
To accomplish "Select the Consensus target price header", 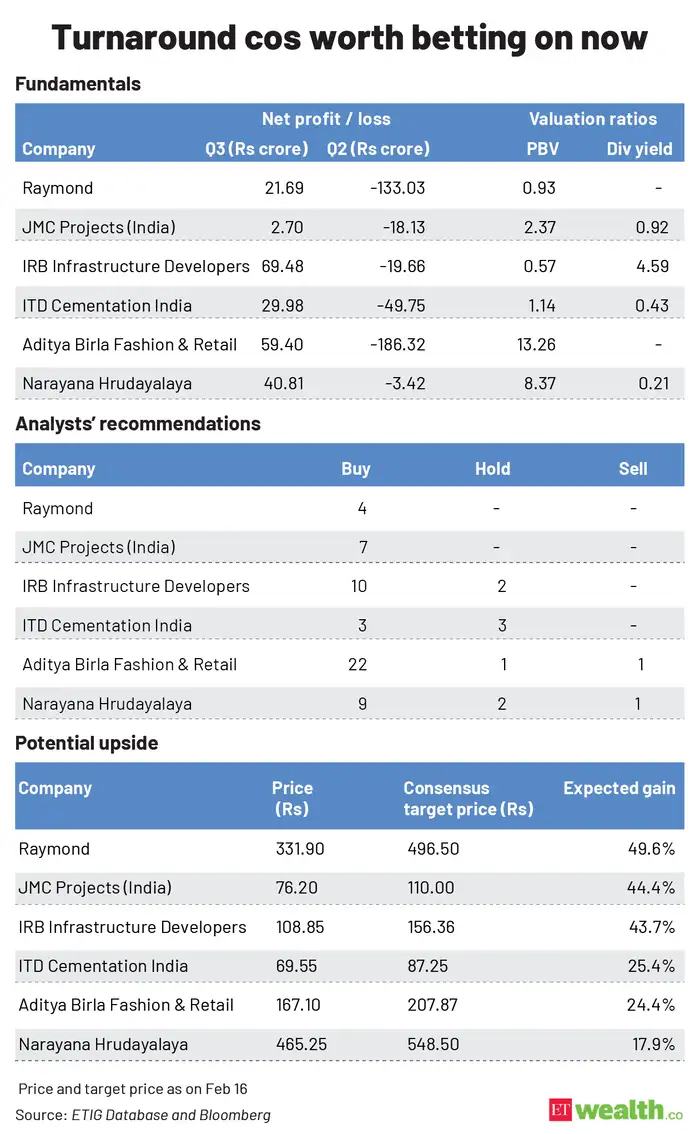I will 468,798.
